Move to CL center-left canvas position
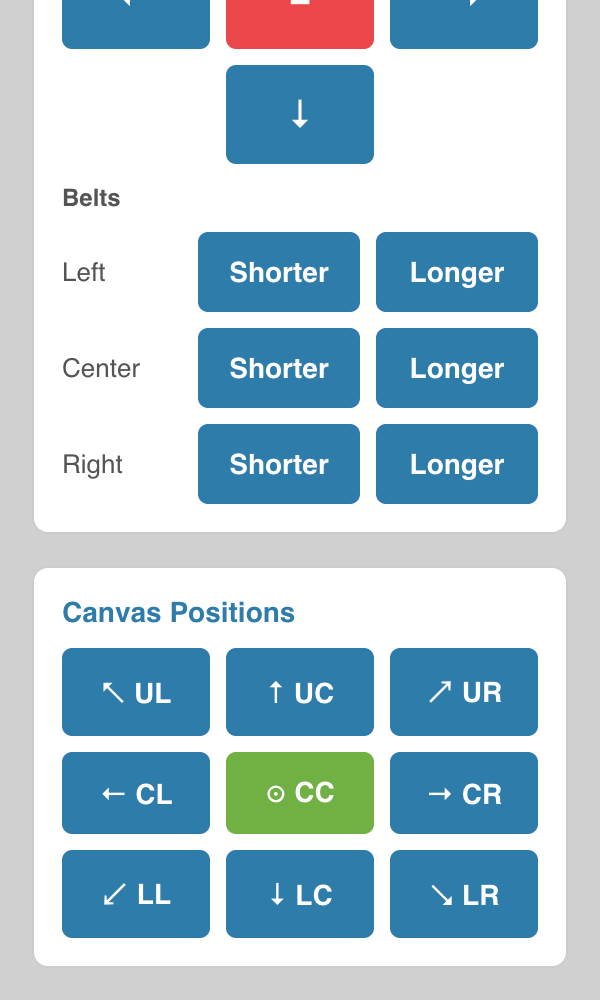 [136, 793]
